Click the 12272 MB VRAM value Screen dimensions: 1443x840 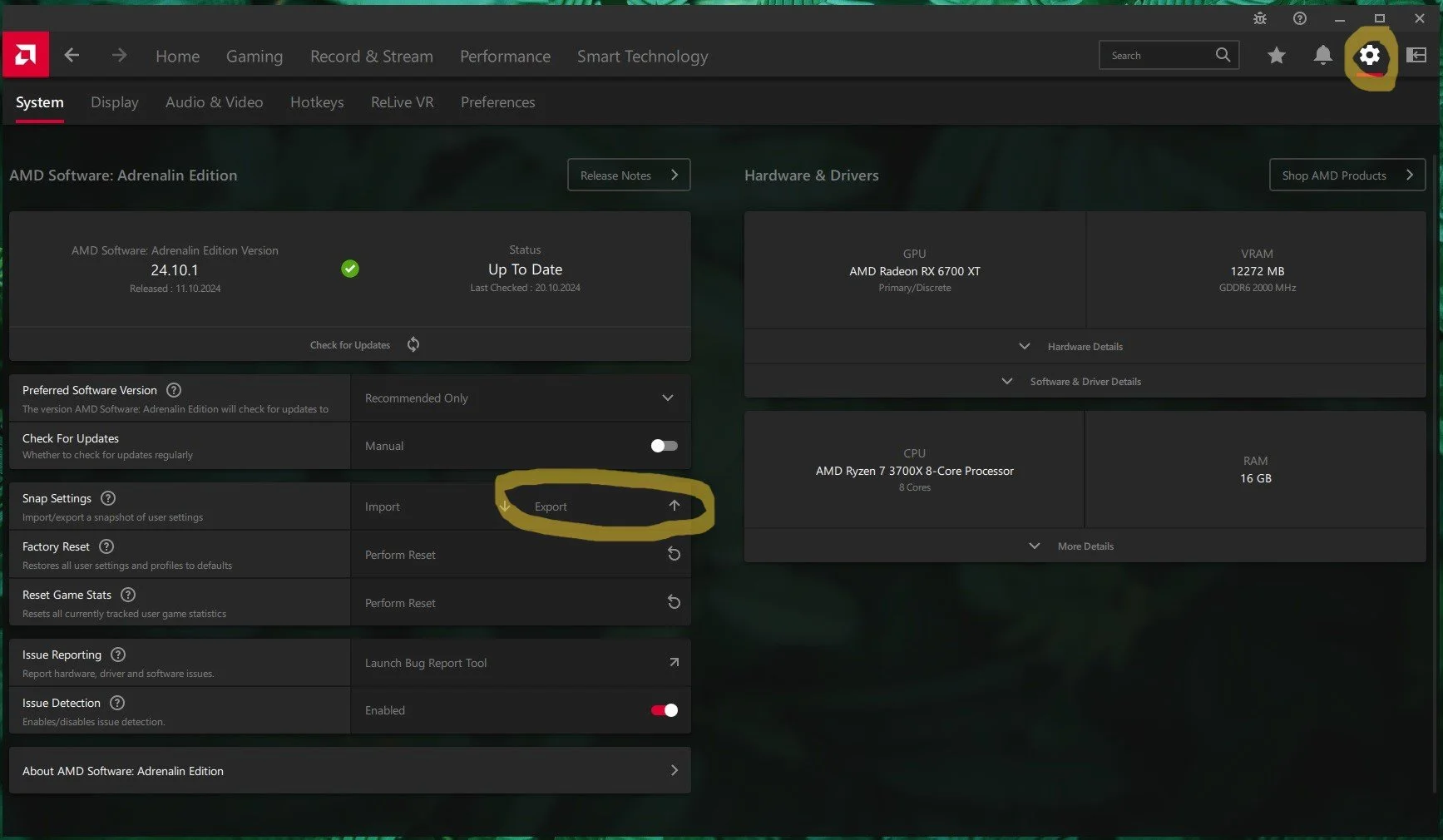click(x=1258, y=271)
